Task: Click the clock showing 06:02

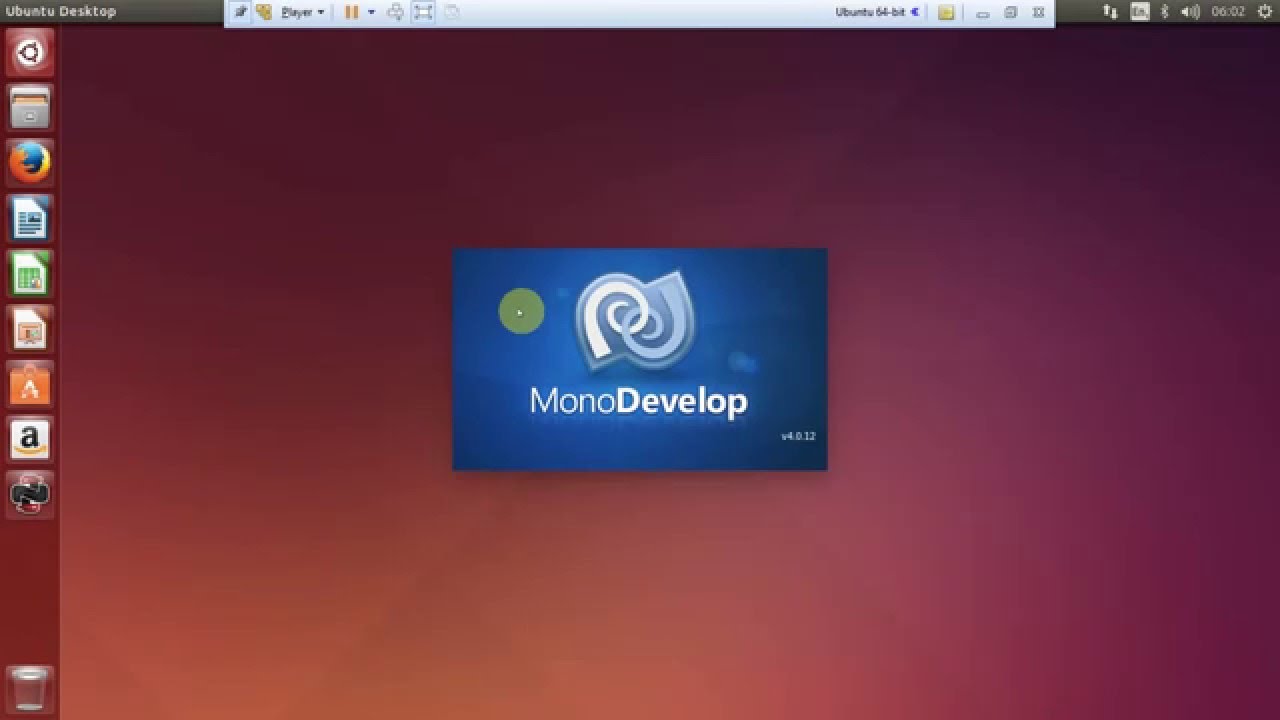Action: (x=1228, y=11)
